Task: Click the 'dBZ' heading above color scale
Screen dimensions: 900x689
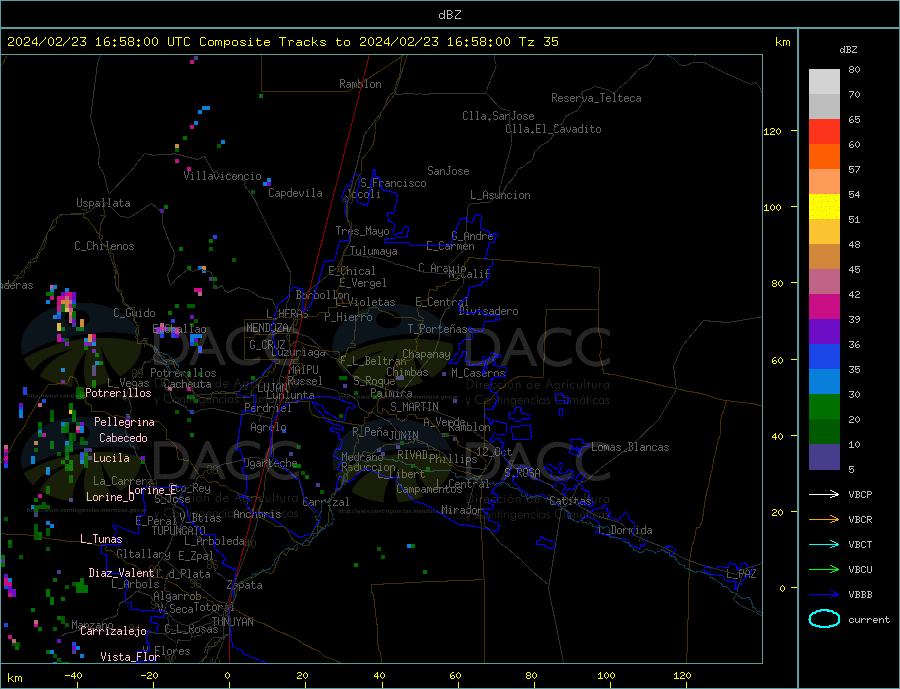Action: click(x=848, y=50)
